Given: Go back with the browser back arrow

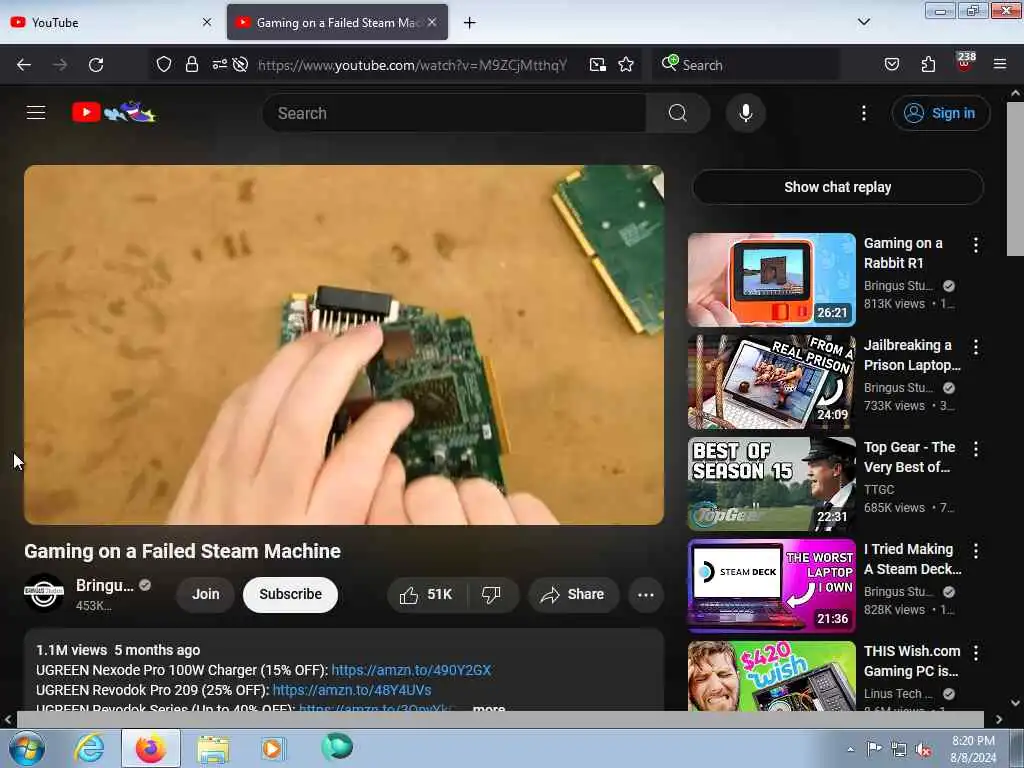Looking at the screenshot, I should pyautogui.click(x=24, y=65).
